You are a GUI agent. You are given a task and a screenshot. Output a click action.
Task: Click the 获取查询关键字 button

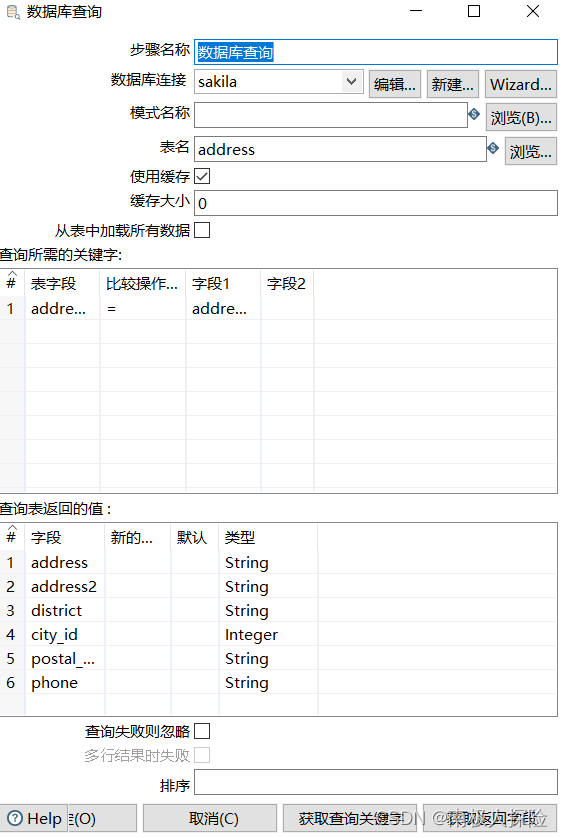[x=350, y=818]
